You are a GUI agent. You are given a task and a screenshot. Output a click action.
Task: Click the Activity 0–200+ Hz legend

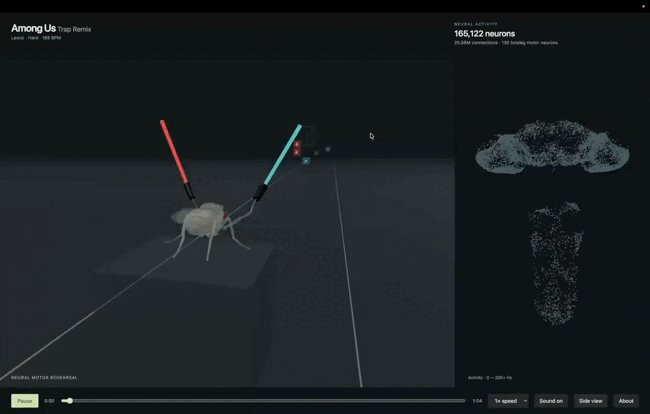490,378
